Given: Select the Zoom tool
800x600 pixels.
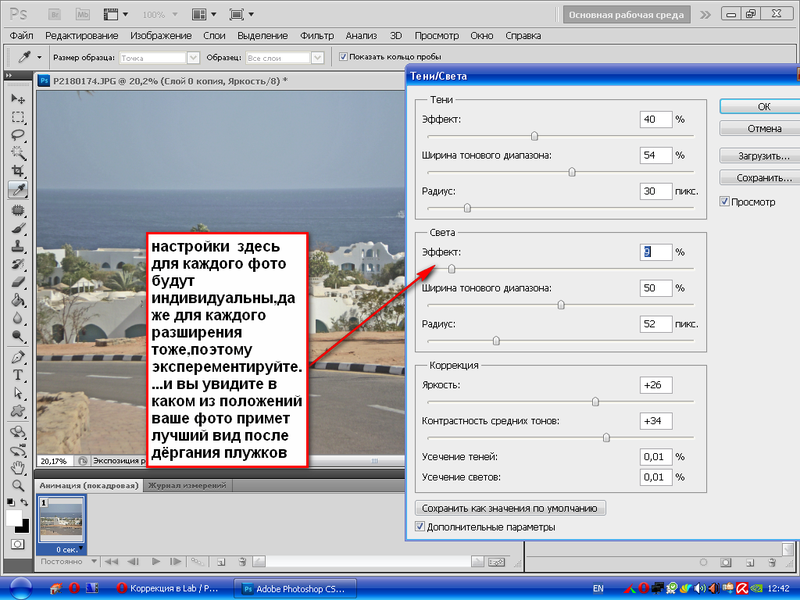Looking at the screenshot, I should (18, 485).
